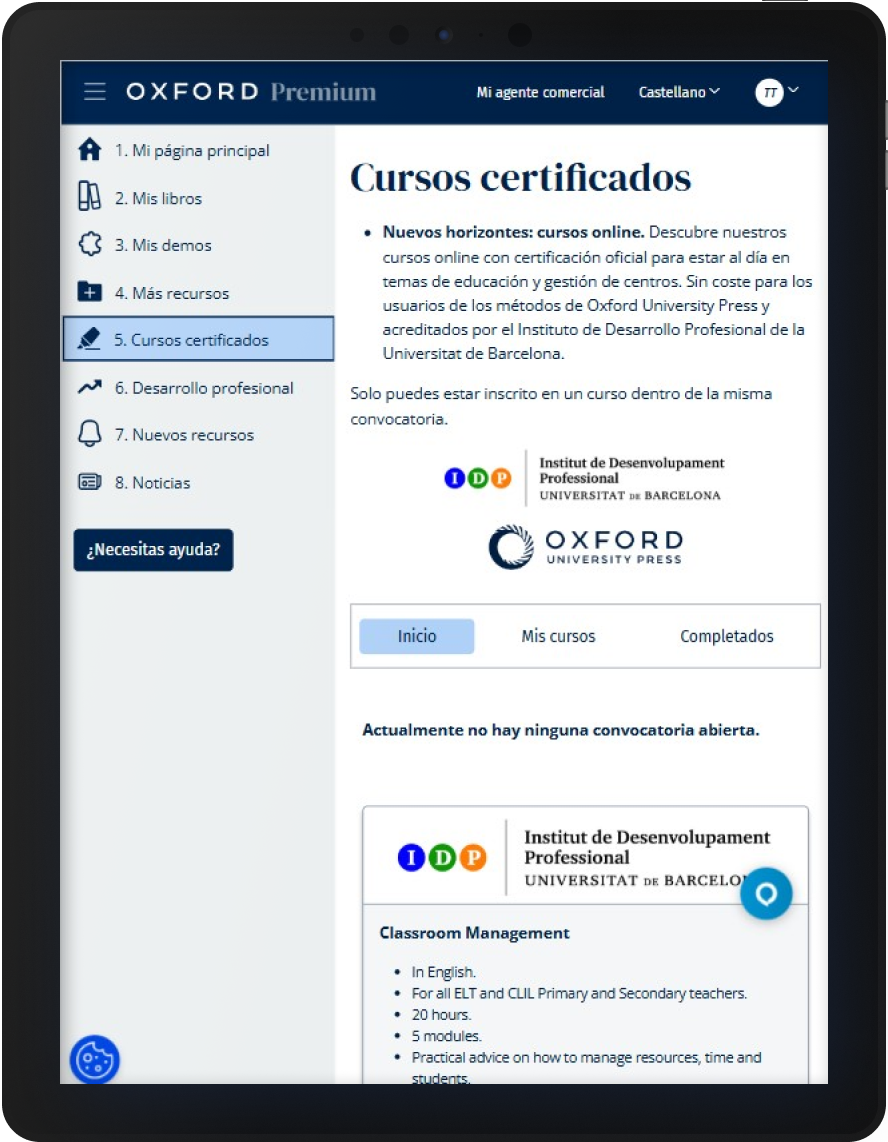888x1142 pixels.
Task: Click the Oxford University Press logo
Action: 586,547
